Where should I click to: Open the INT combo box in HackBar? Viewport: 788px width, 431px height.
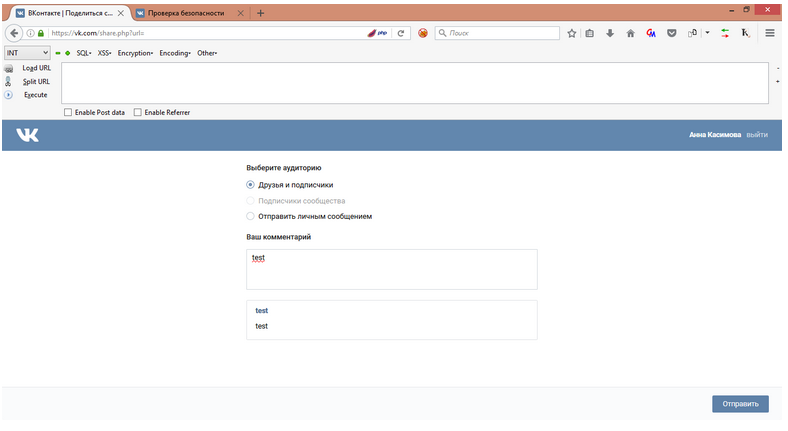pyautogui.click(x=27, y=52)
